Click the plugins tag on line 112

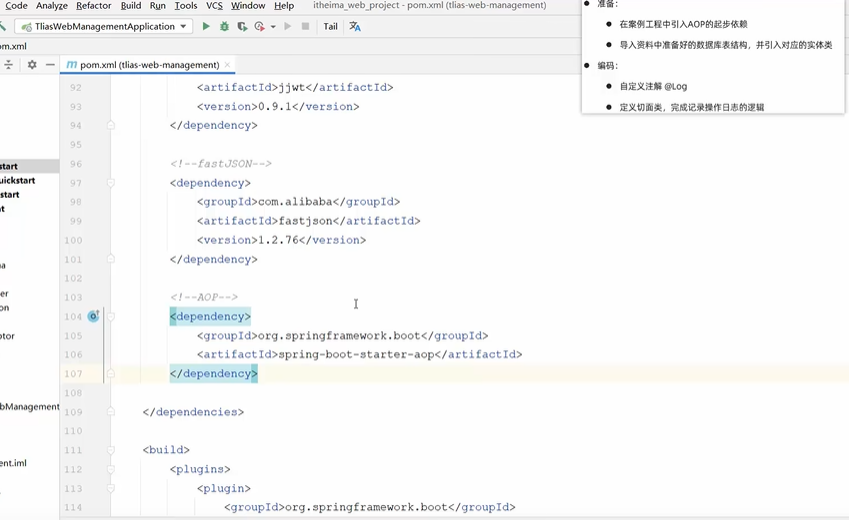[x=200, y=469]
